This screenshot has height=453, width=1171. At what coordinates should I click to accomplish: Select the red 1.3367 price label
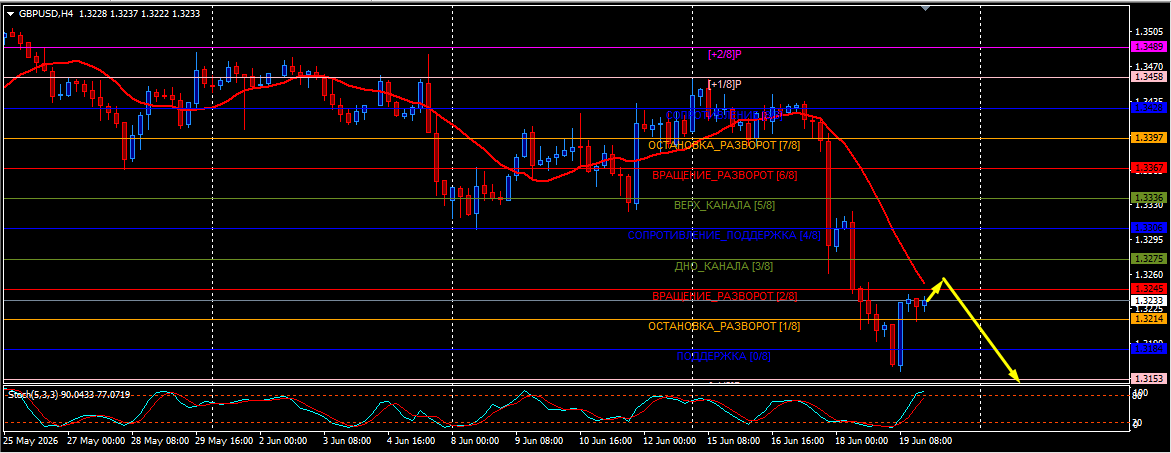[1147, 167]
